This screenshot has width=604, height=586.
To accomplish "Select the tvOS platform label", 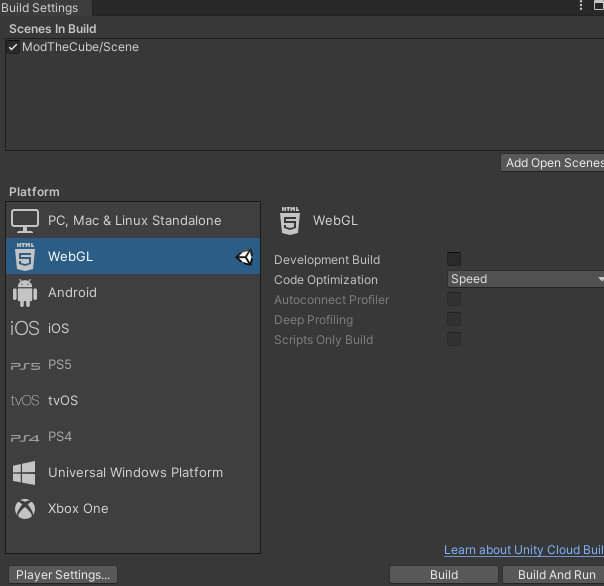I will [x=63, y=401].
